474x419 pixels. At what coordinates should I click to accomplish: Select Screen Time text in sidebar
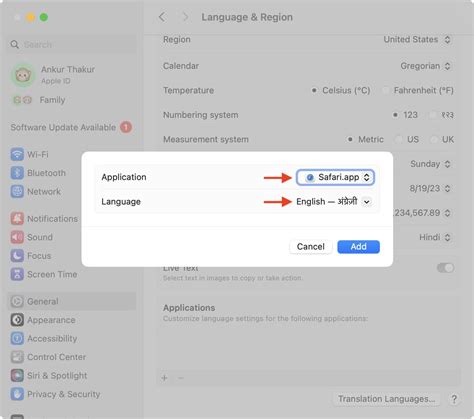point(52,274)
